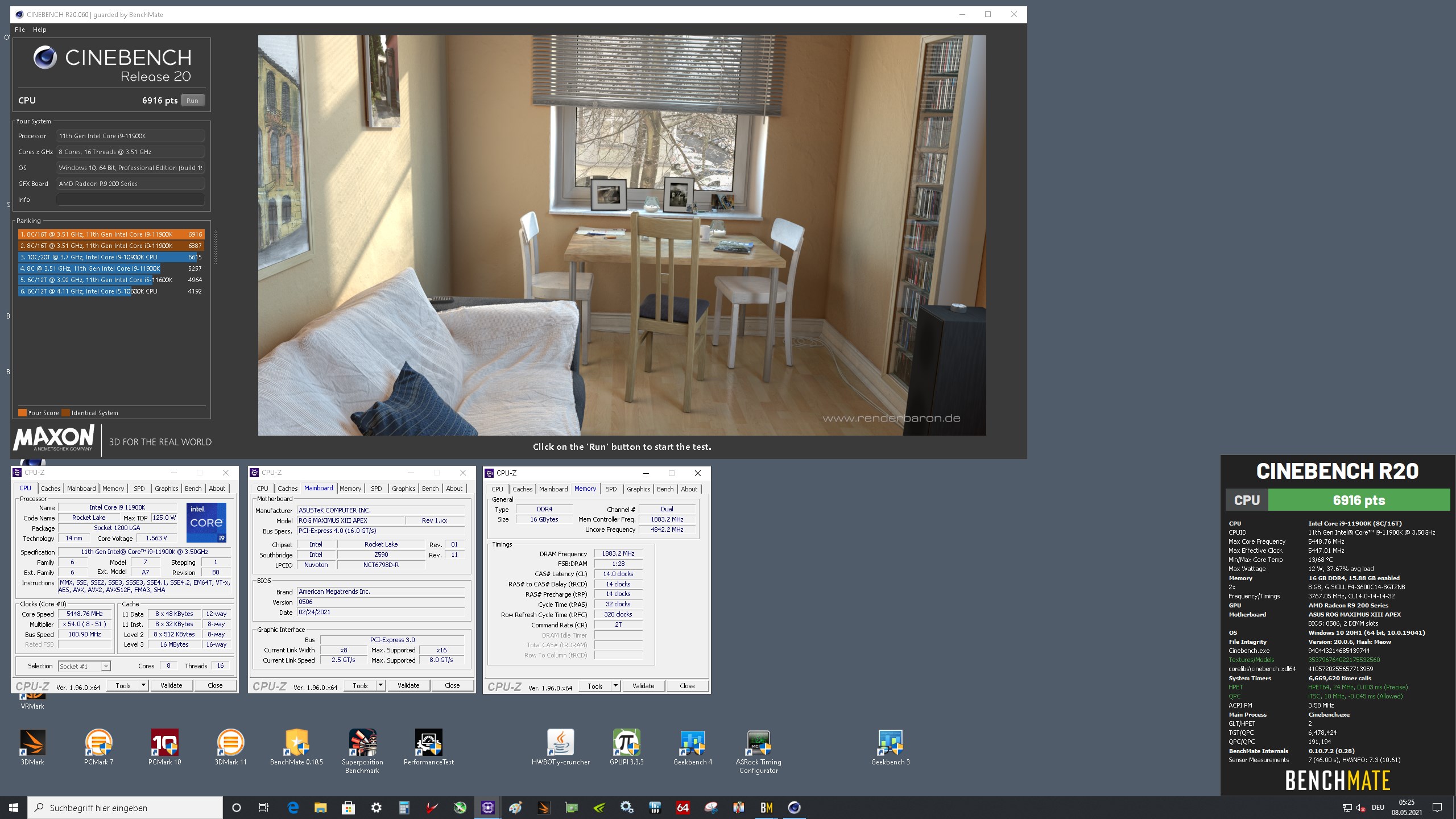Expand Tools arrow in the Mainboard CPU-Z window
Screen dimensions: 1456x819
(381, 685)
